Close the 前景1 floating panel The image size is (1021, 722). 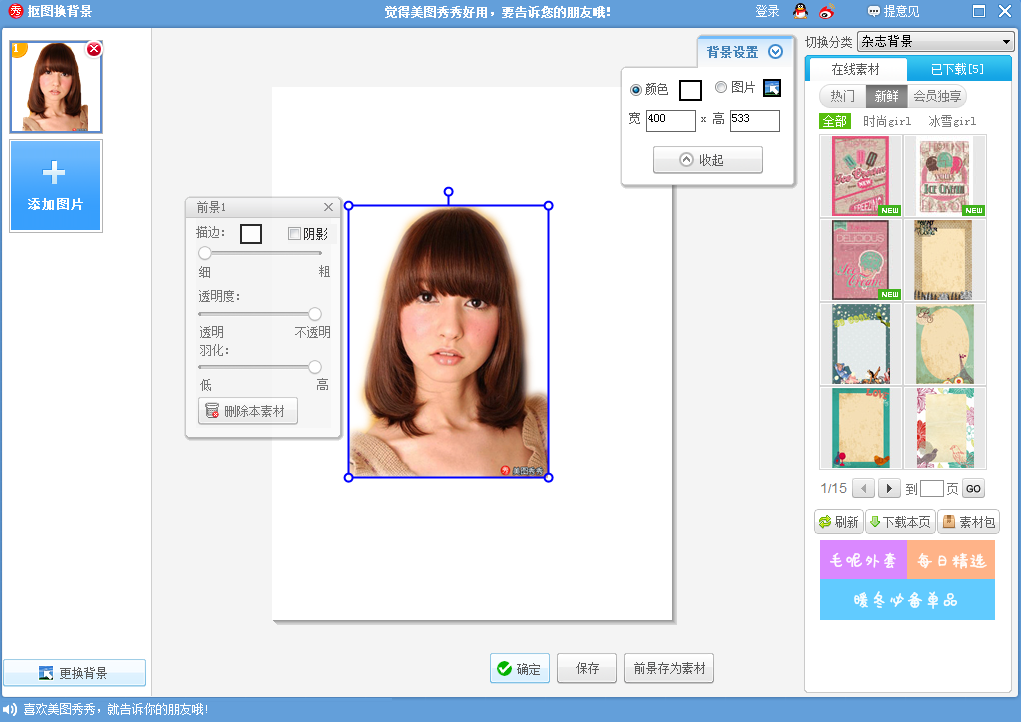pyautogui.click(x=328, y=207)
